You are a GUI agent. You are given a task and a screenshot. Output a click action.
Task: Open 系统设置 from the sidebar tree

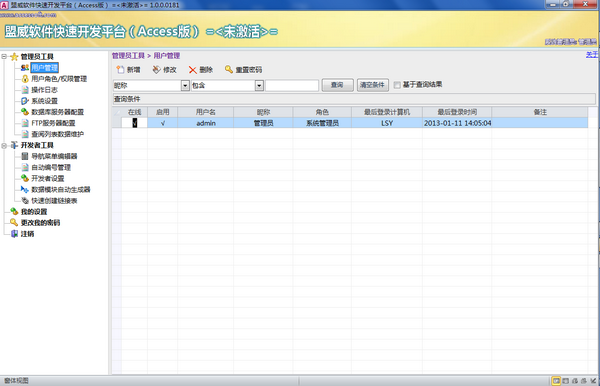coord(44,101)
